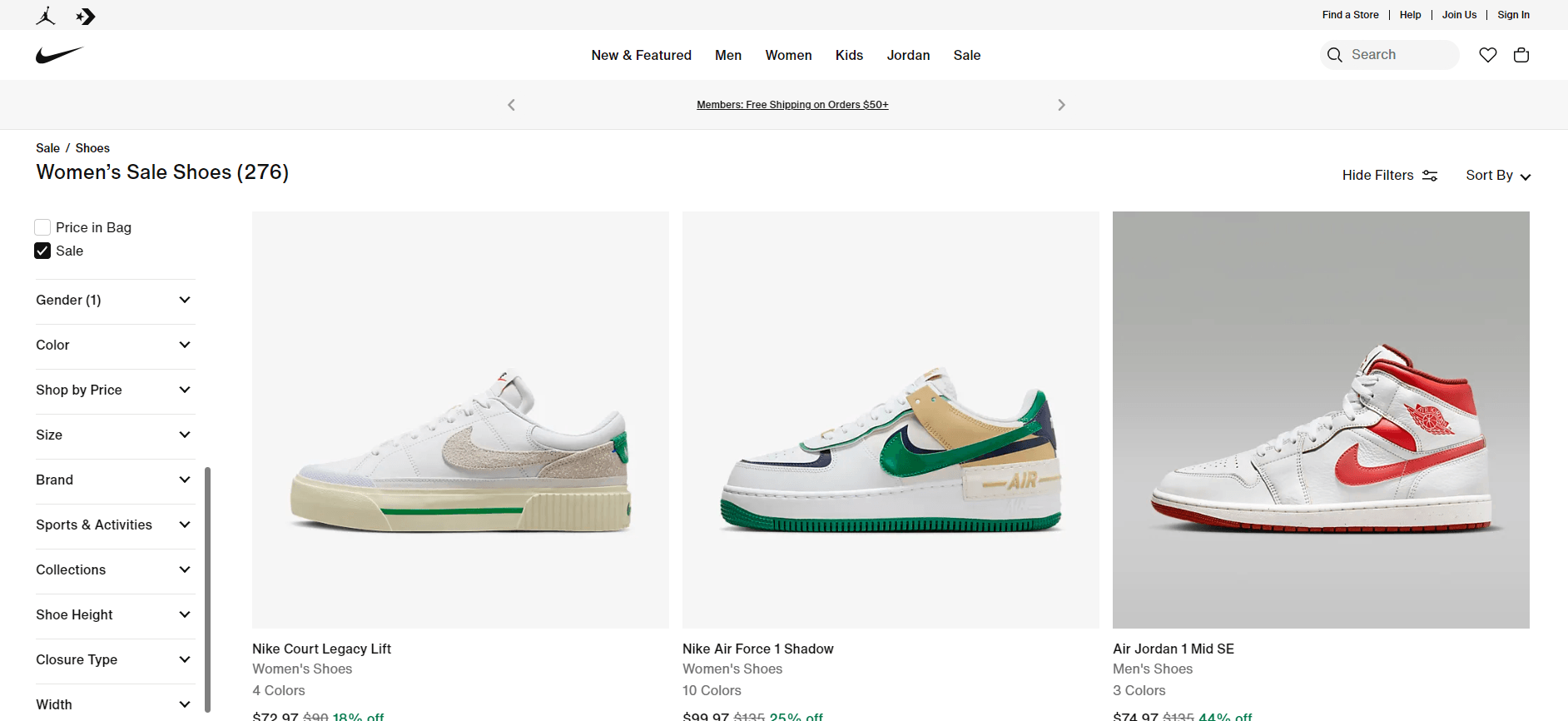Open the Men menu
Viewport: 1568px width, 721px height.
(x=728, y=55)
